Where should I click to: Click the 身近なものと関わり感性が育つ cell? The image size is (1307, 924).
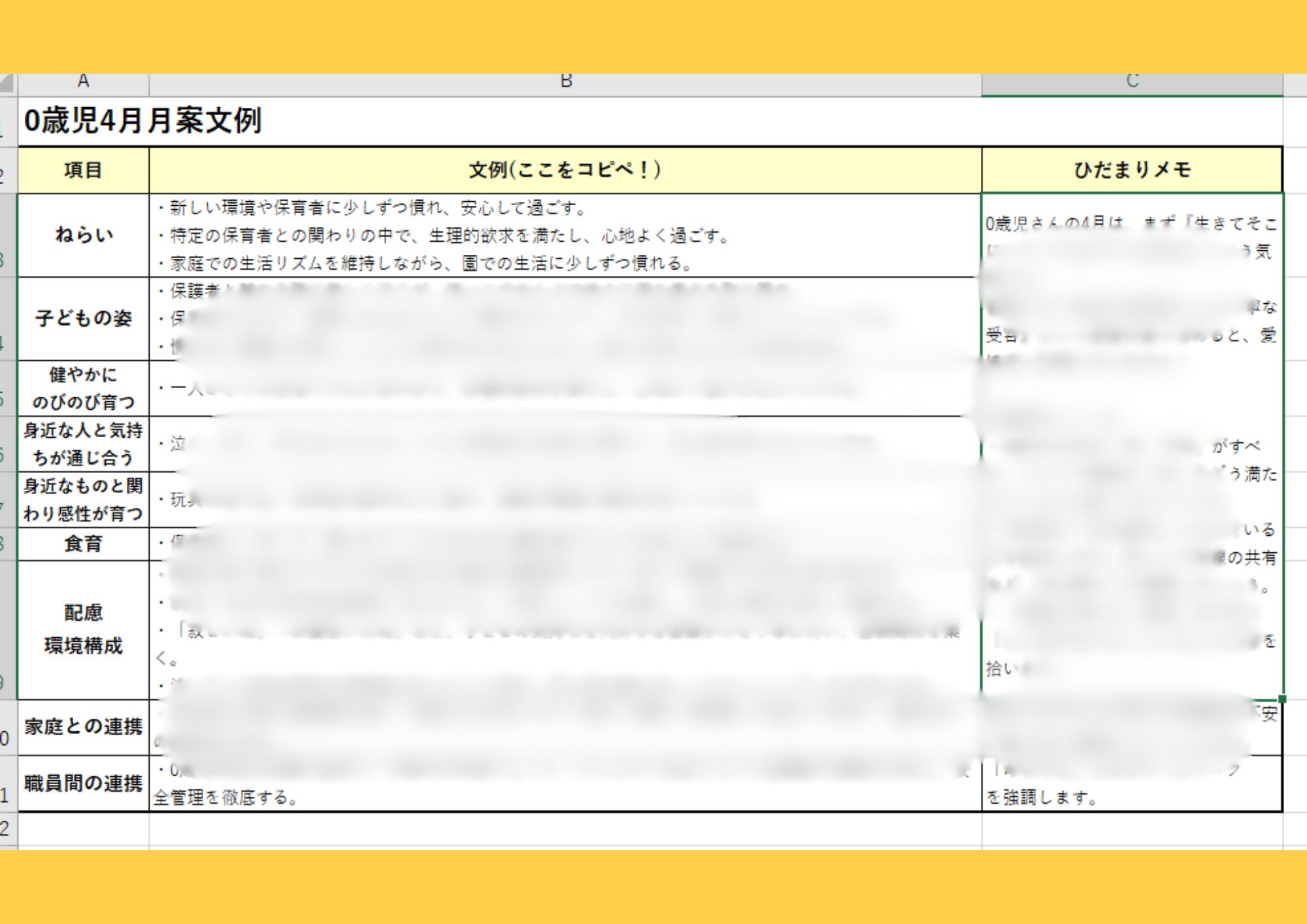[x=83, y=500]
